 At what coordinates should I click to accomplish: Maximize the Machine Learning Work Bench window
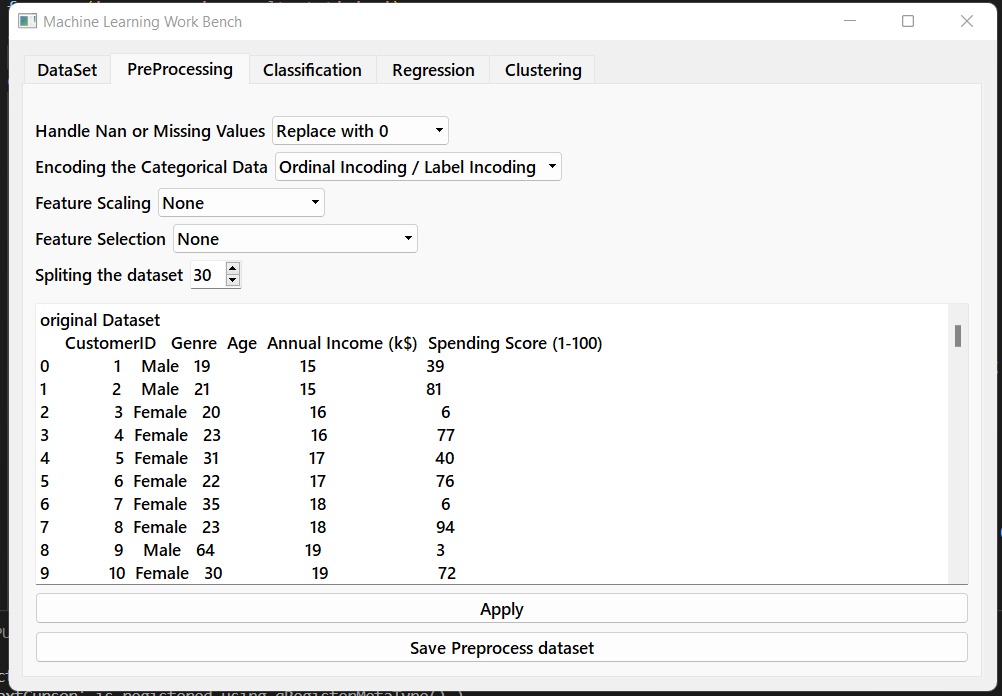tap(908, 21)
